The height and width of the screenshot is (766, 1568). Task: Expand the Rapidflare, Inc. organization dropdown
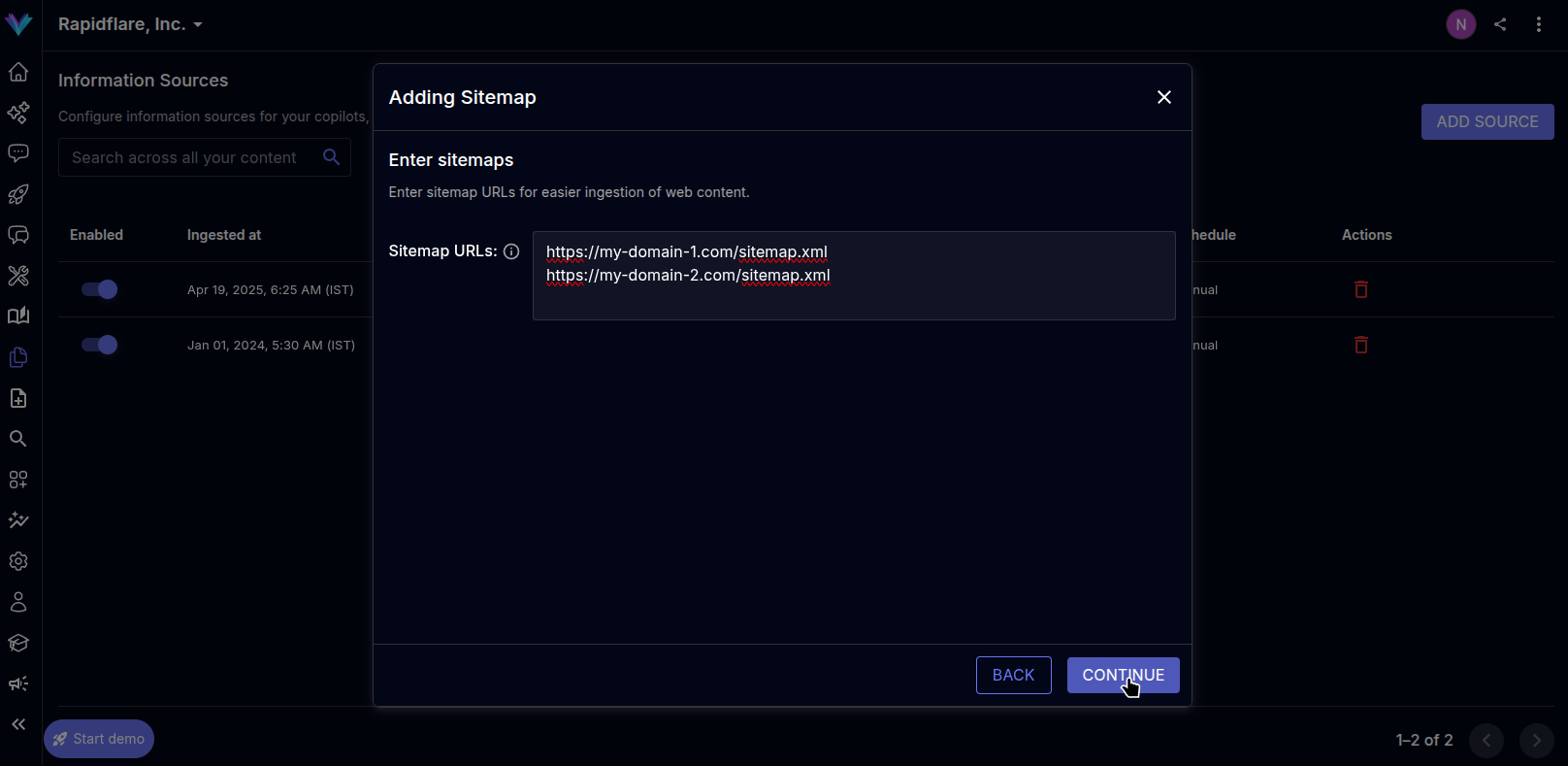[131, 24]
